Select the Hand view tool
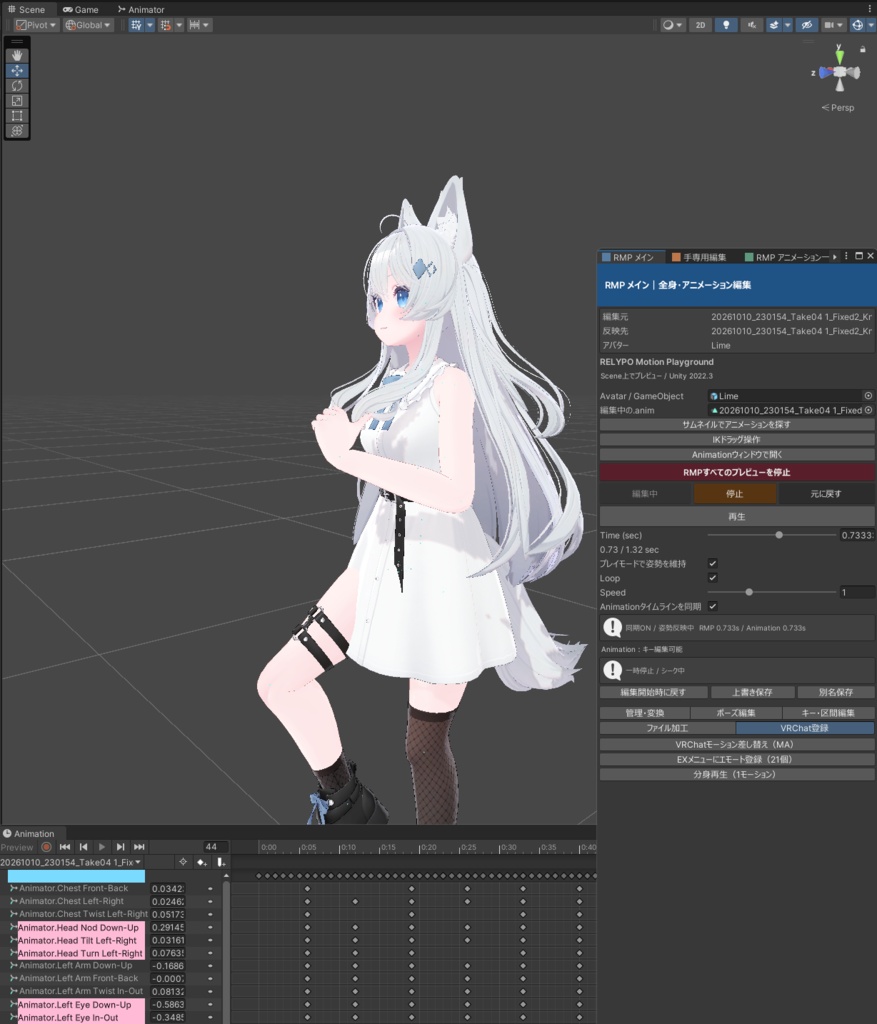The width and height of the screenshot is (877, 1024). pyautogui.click(x=17, y=56)
